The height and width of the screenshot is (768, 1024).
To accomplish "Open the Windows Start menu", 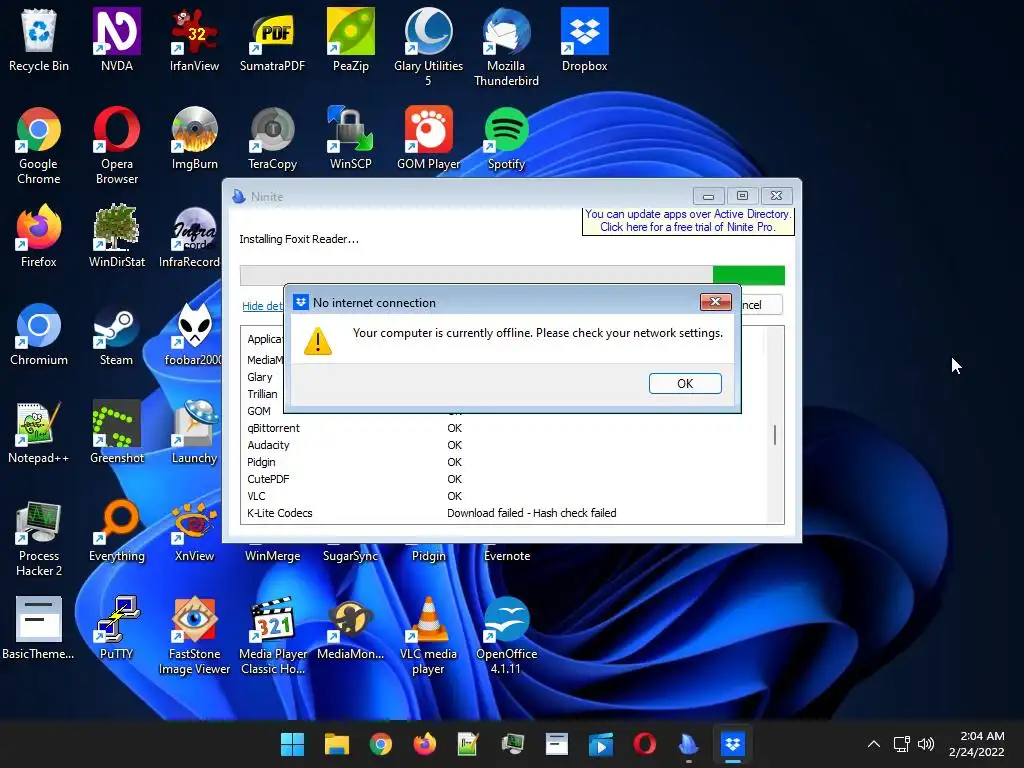I will coord(293,744).
